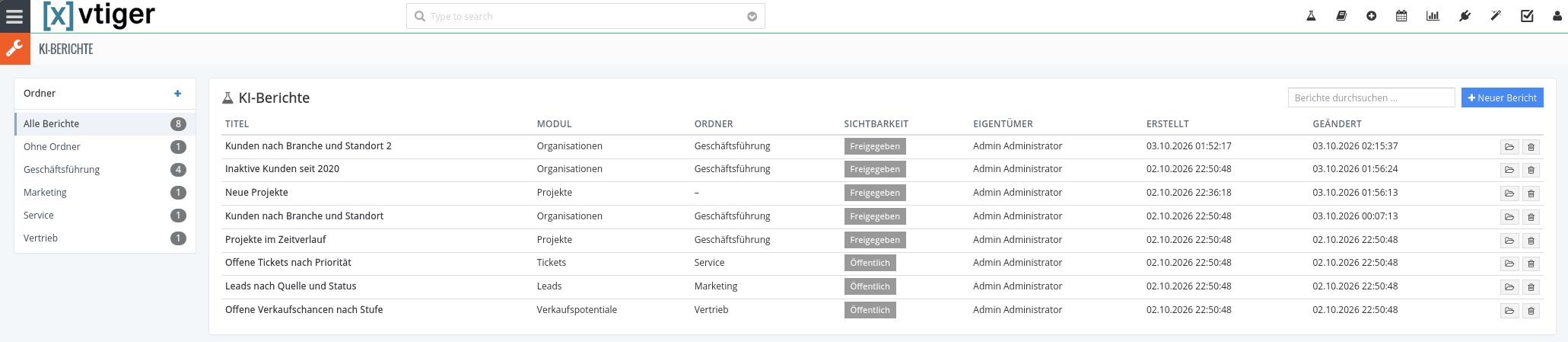Move 'Inaktive Kunden seit 2020' to folder
The width and height of the screenshot is (1568, 342).
(1509, 170)
